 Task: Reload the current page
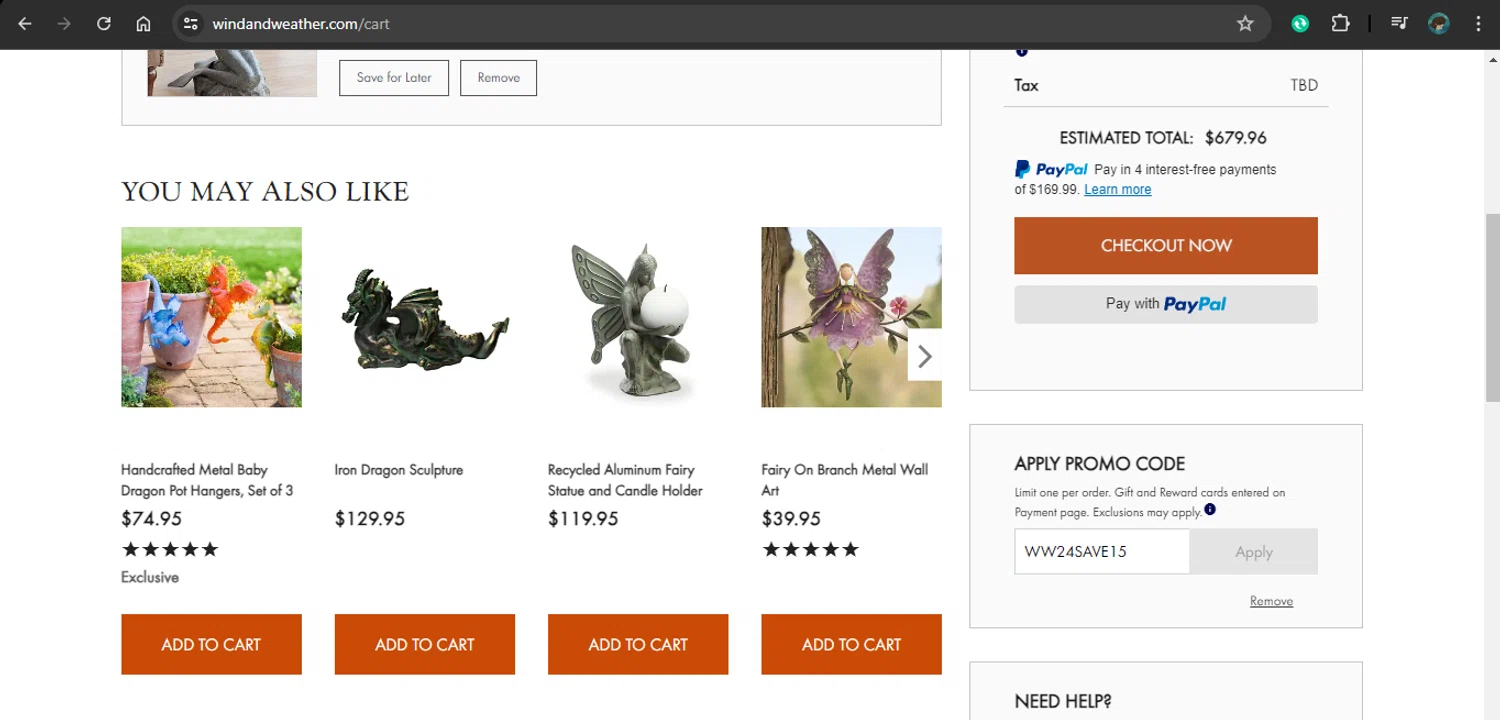(x=104, y=24)
